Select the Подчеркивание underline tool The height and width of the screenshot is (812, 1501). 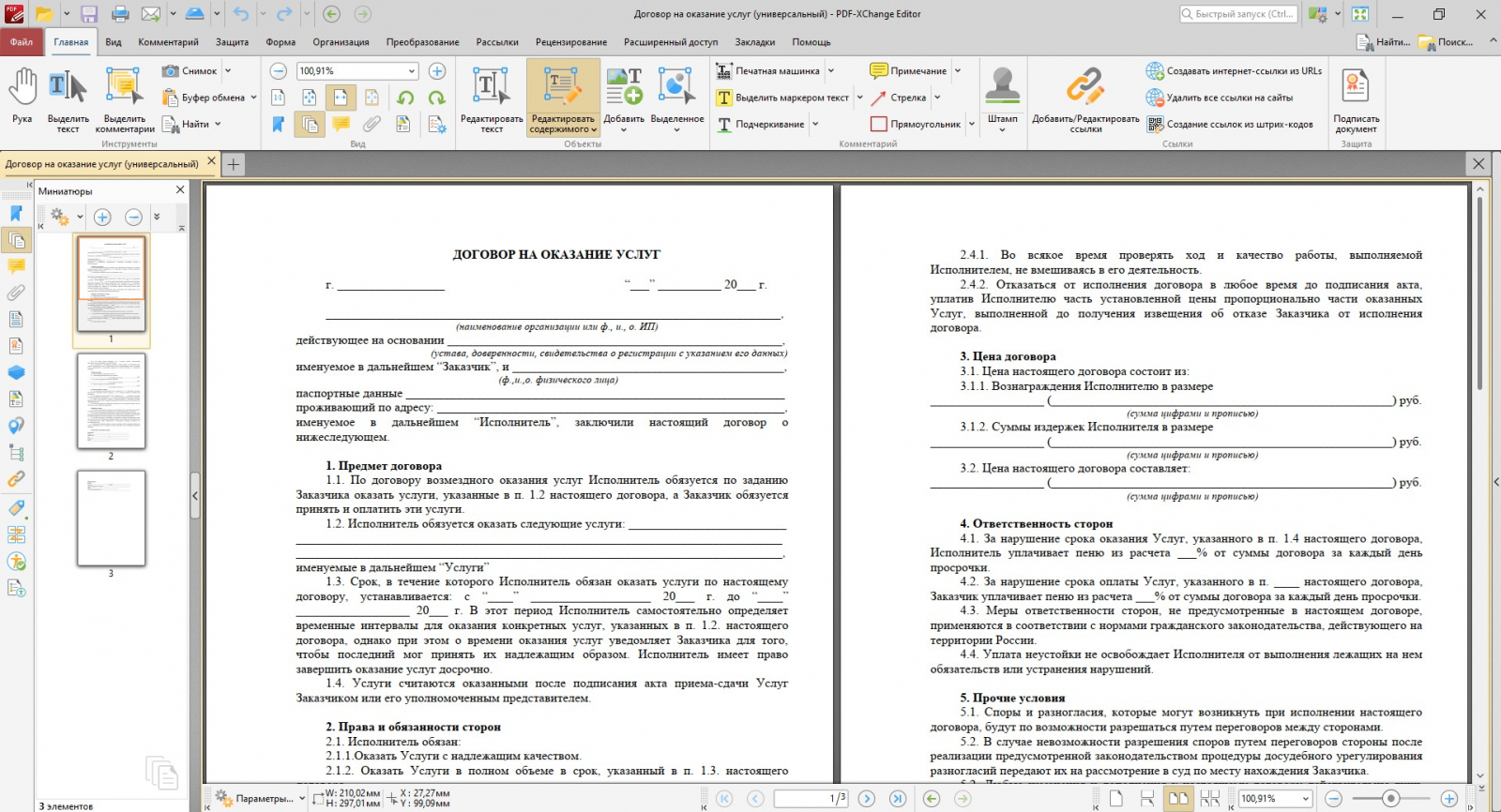coord(761,124)
